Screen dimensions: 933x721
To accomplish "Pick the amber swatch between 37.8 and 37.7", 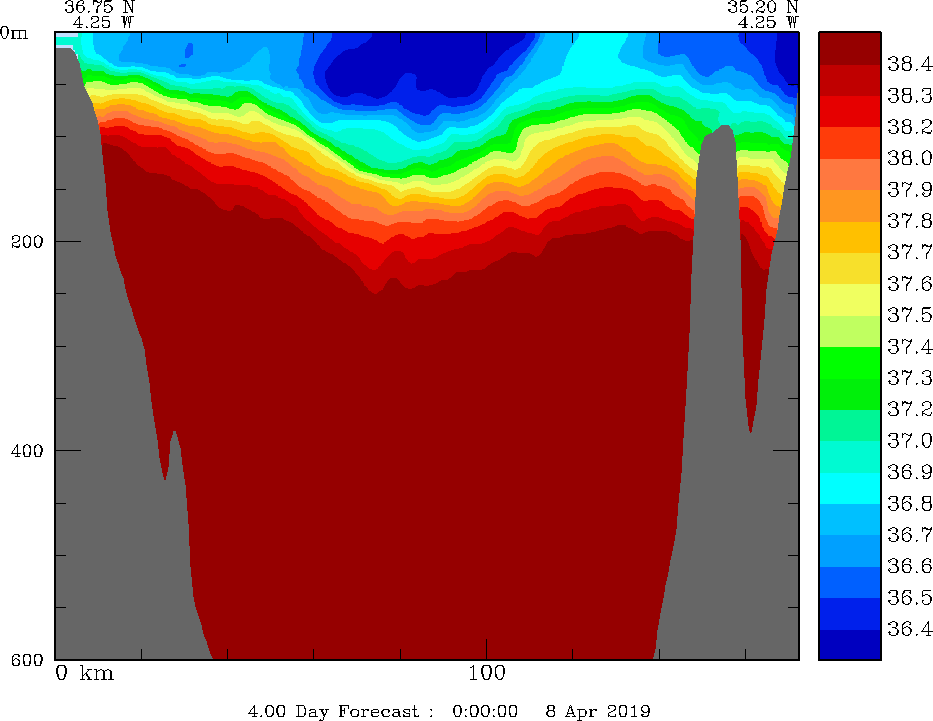I will click(850, 237).
